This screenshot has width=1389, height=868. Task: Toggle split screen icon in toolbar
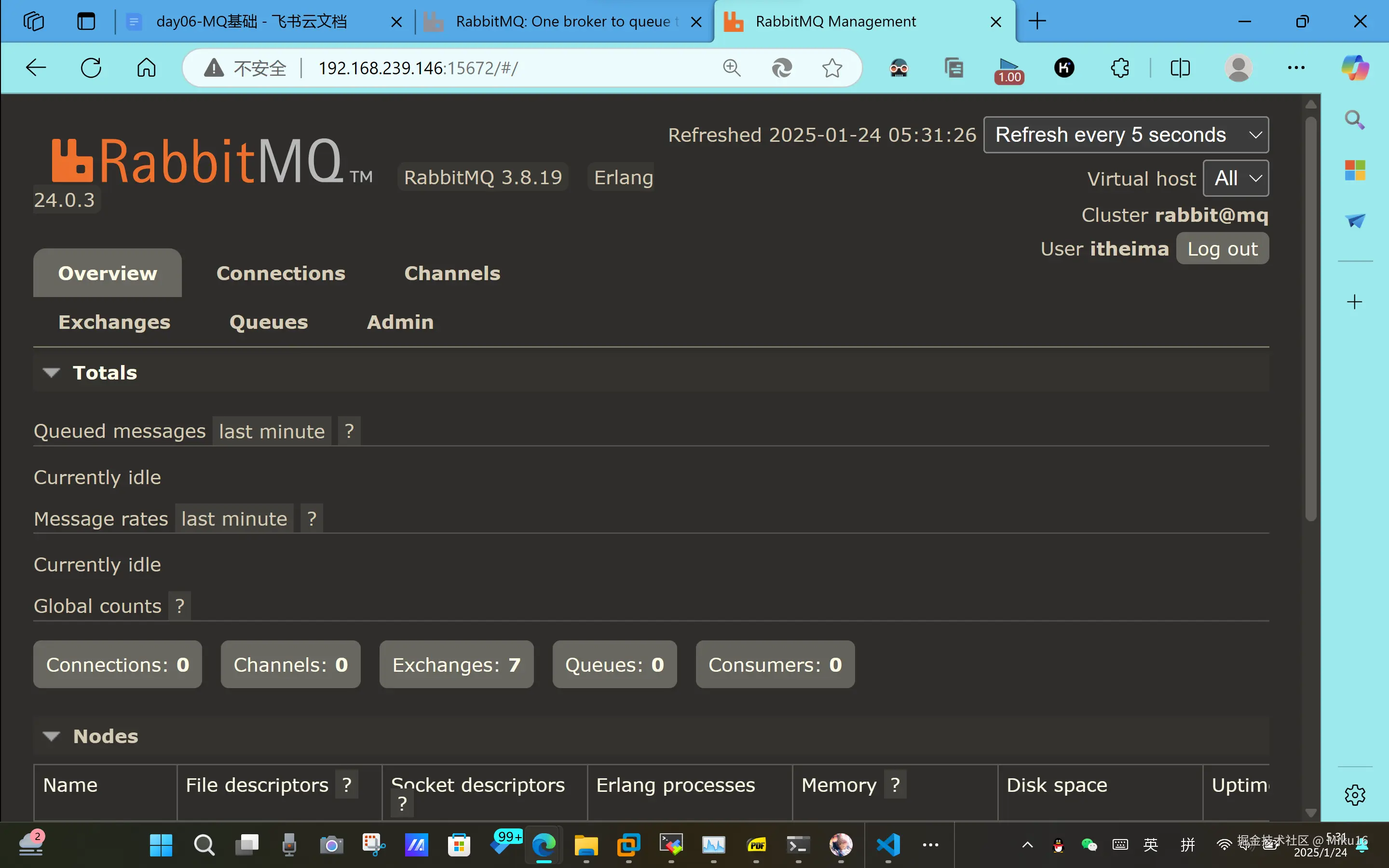(x=1180, y=68)
